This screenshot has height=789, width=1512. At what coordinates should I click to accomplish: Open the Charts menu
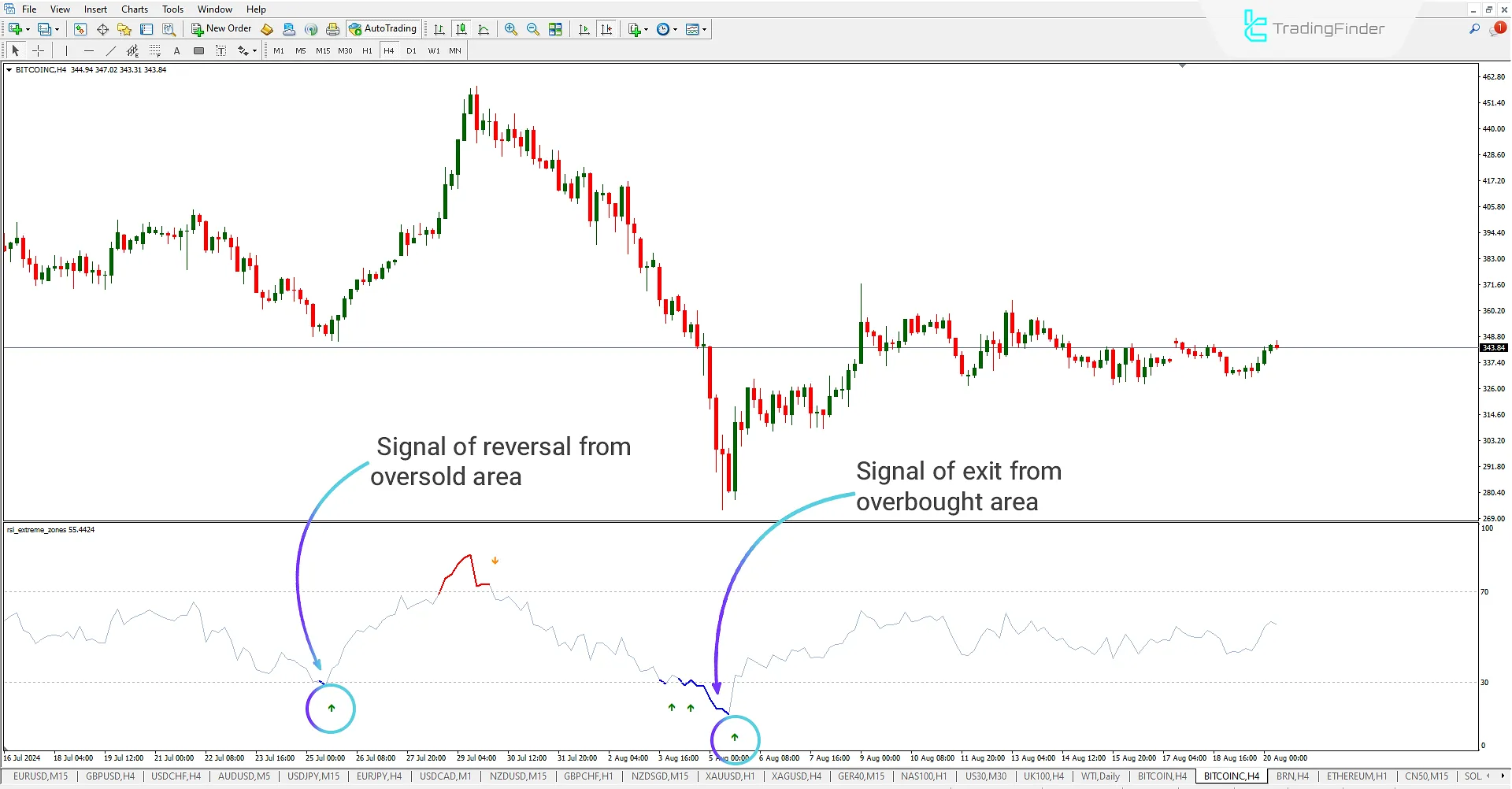134,9
